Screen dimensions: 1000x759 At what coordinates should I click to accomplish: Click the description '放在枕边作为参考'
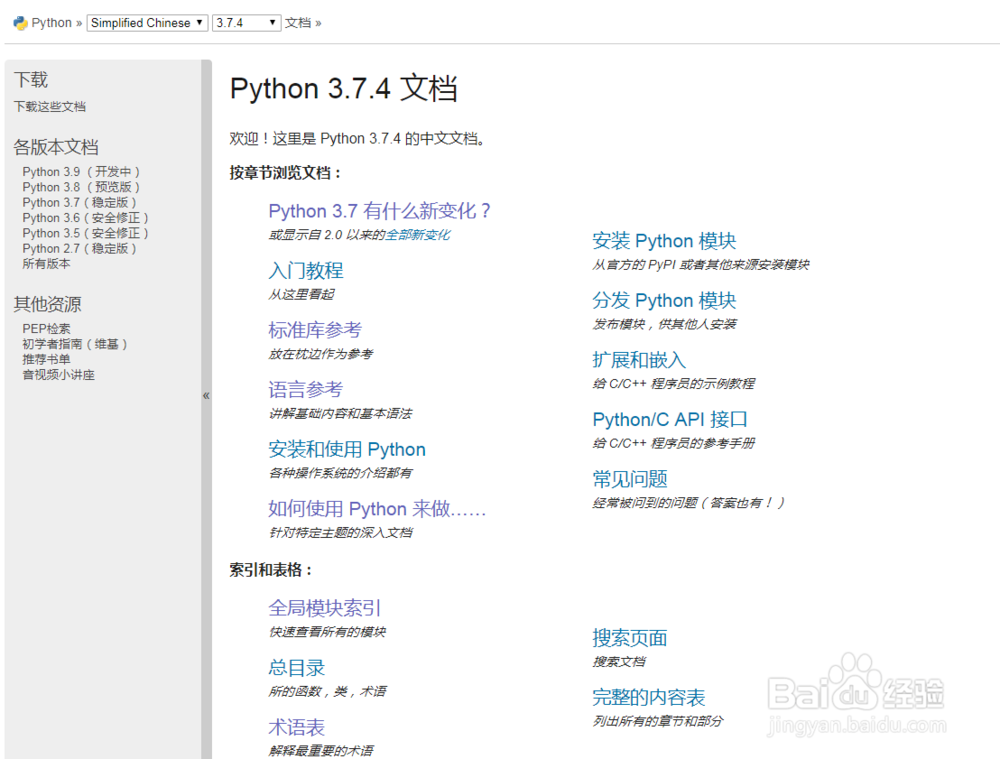pyautogui.click(x=321, y=353)
